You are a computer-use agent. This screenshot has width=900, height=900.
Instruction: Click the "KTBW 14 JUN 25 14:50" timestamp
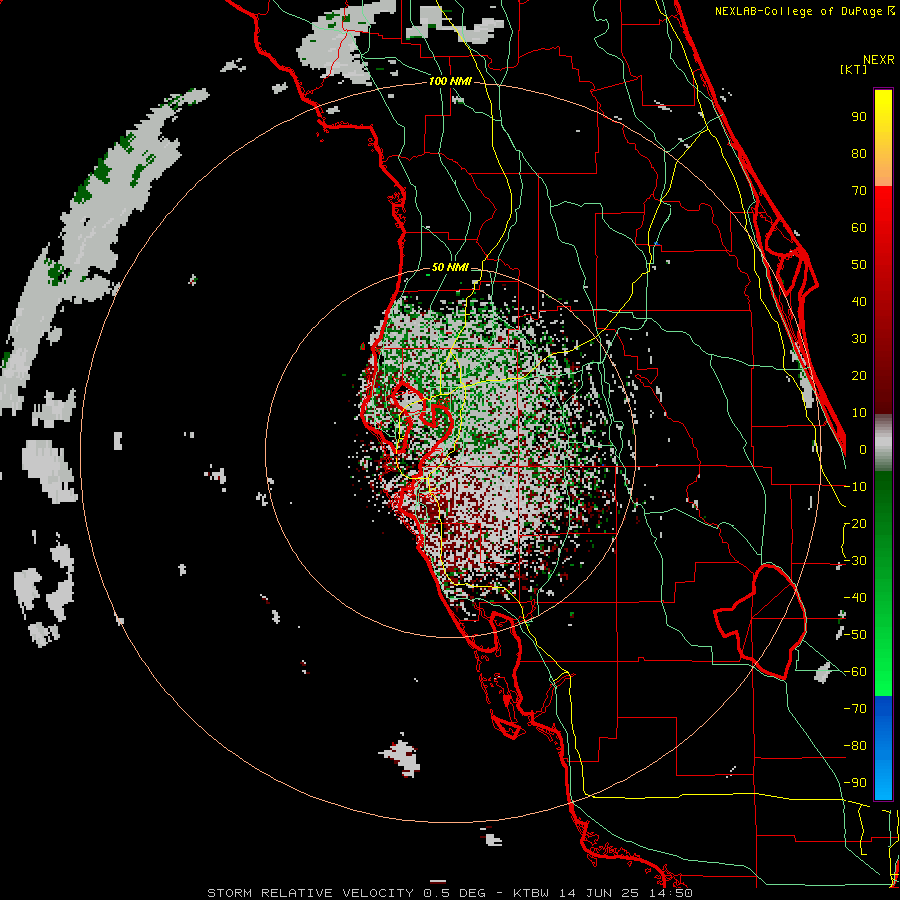coord(603,893)
